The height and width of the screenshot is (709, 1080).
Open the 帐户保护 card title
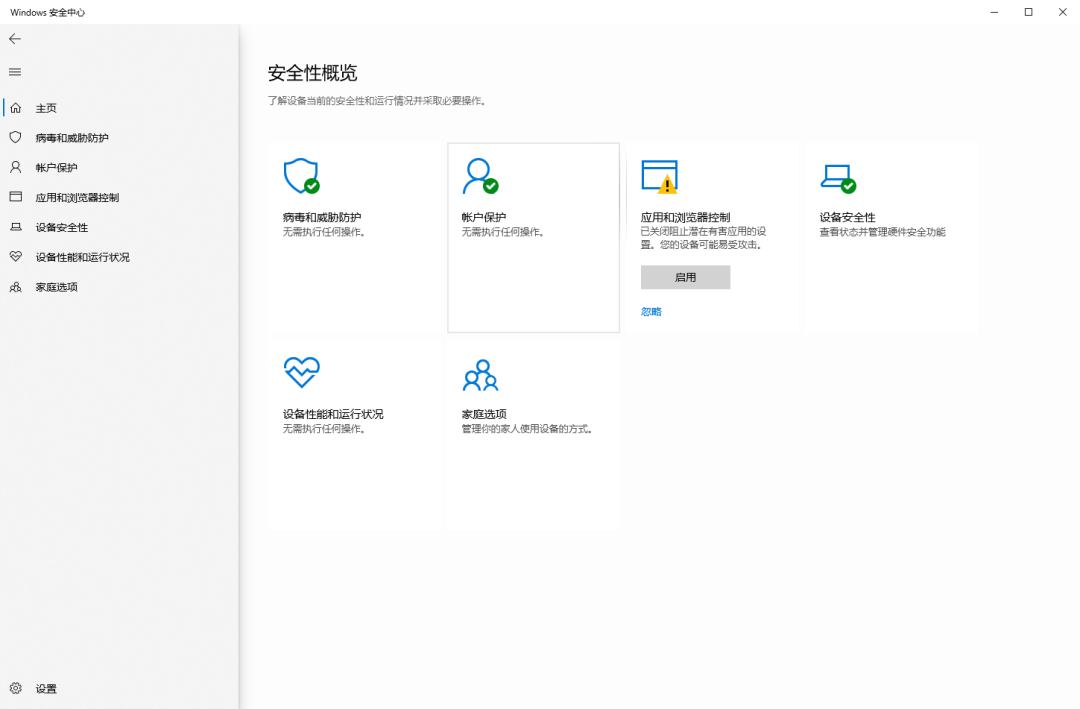484,217
